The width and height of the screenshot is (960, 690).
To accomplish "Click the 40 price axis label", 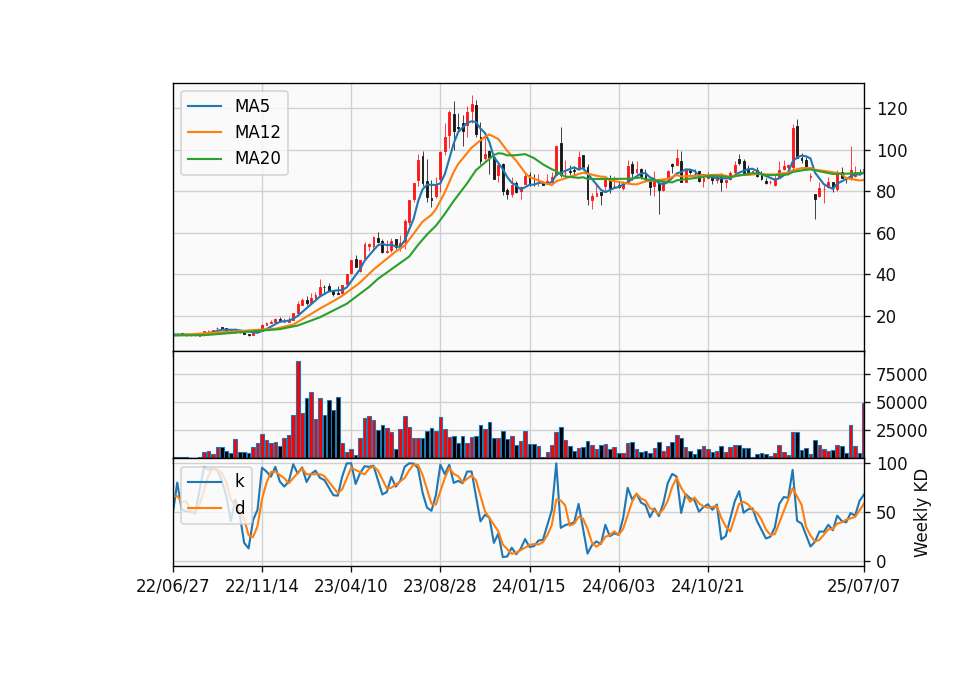I will point(887,276).
